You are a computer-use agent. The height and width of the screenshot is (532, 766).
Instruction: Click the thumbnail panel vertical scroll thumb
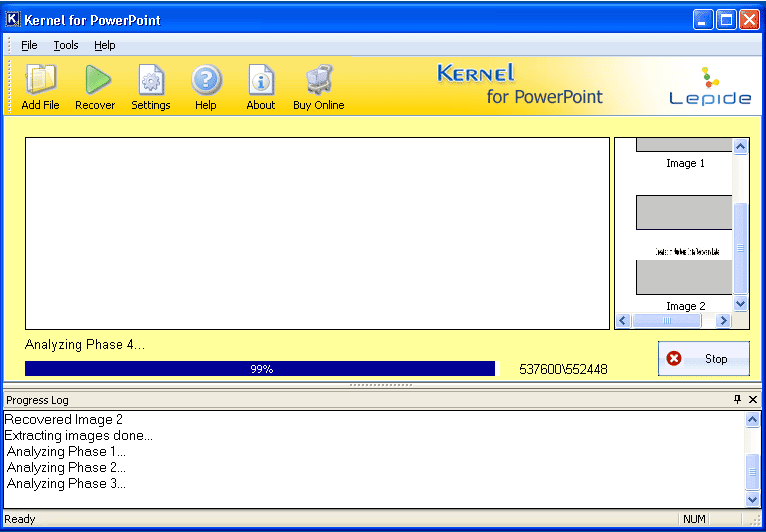tap(741, 248)
